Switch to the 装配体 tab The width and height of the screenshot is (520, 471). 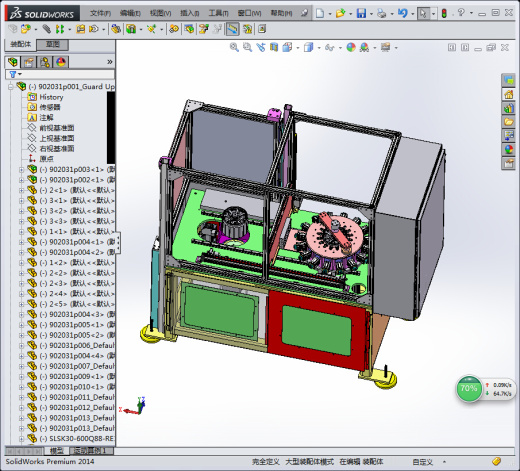(x=20, y=44)
